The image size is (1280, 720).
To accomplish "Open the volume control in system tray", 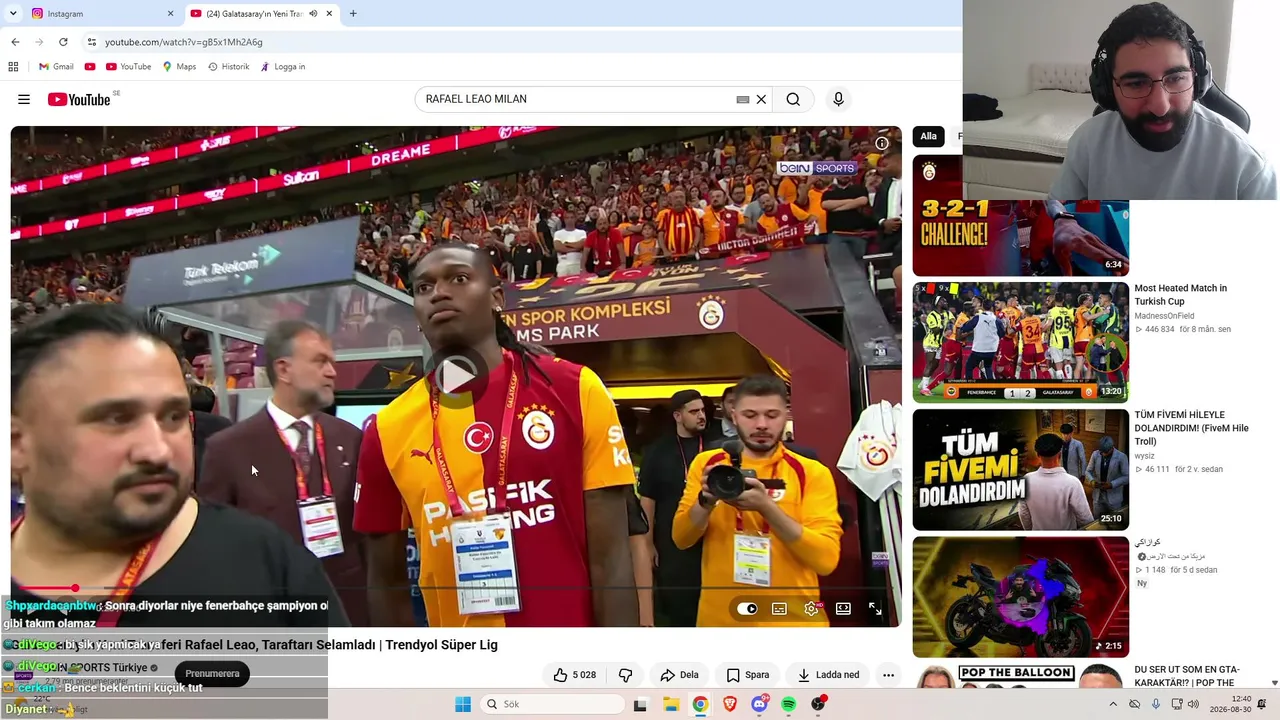I will click(1193, 704).
